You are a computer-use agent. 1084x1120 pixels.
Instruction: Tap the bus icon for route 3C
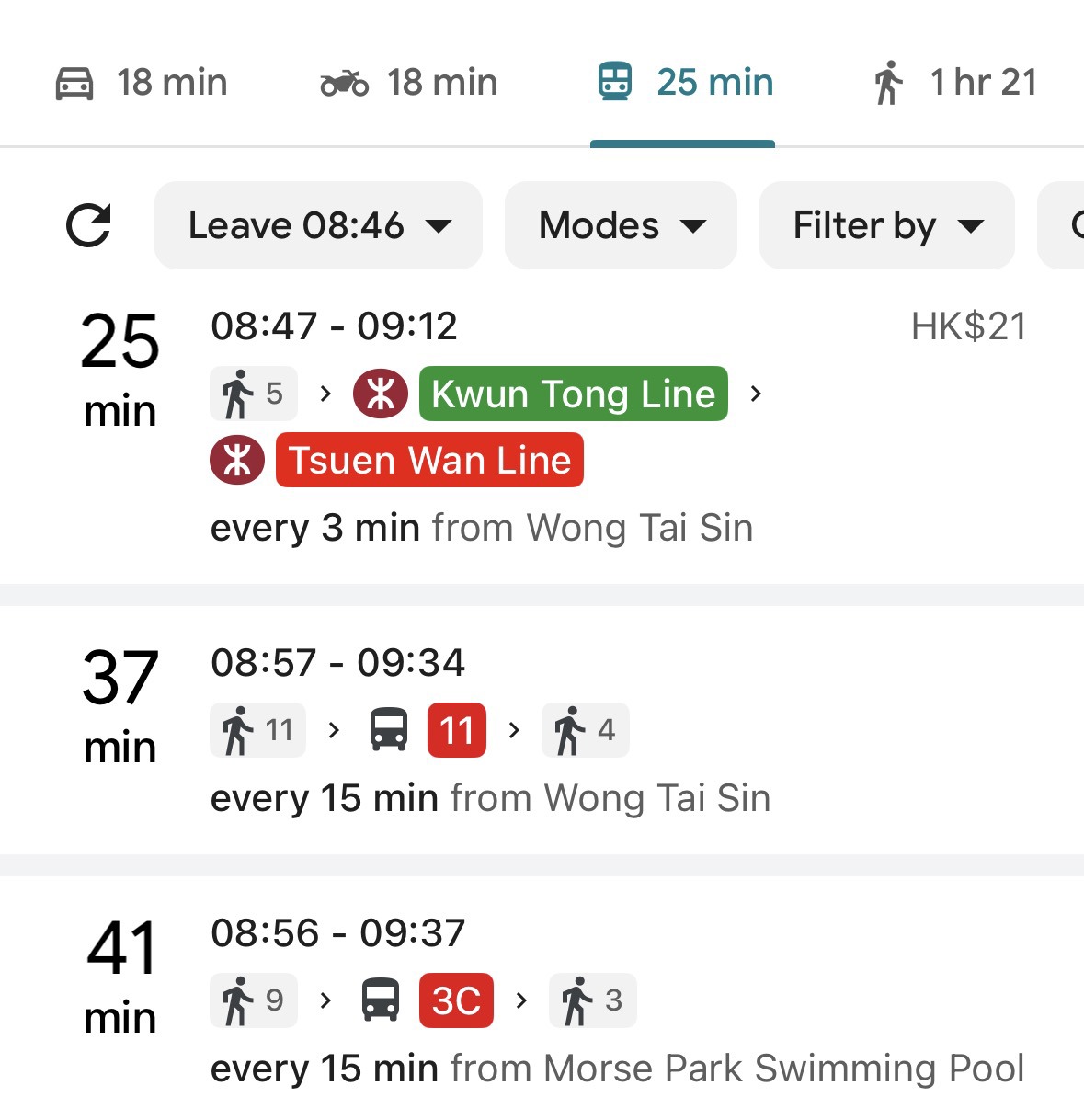[x=381, y=1000]
